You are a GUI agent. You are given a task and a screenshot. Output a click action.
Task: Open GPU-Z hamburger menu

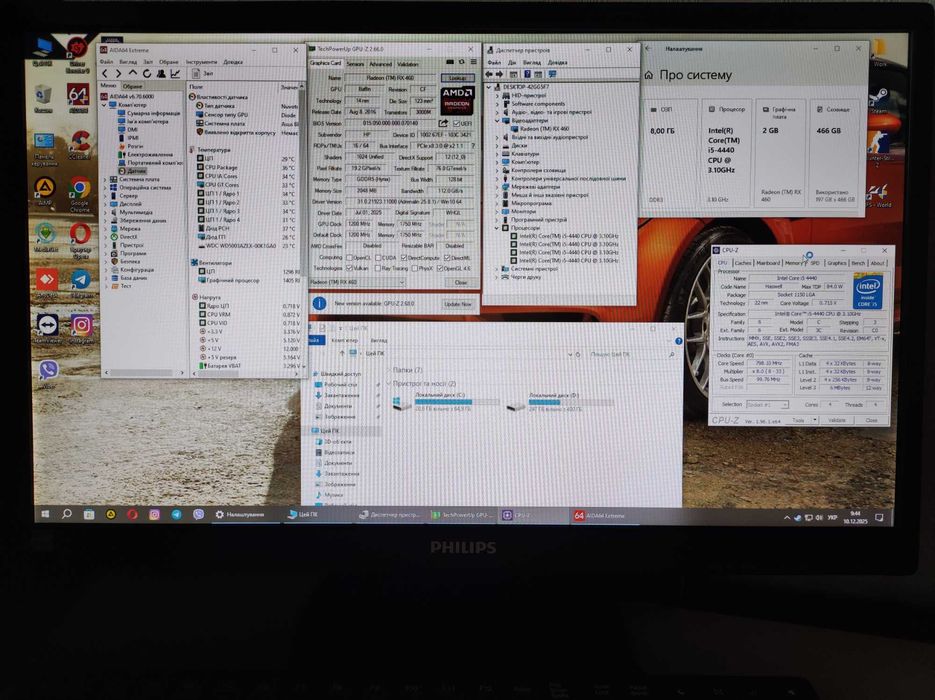click(x=473, y=62)
